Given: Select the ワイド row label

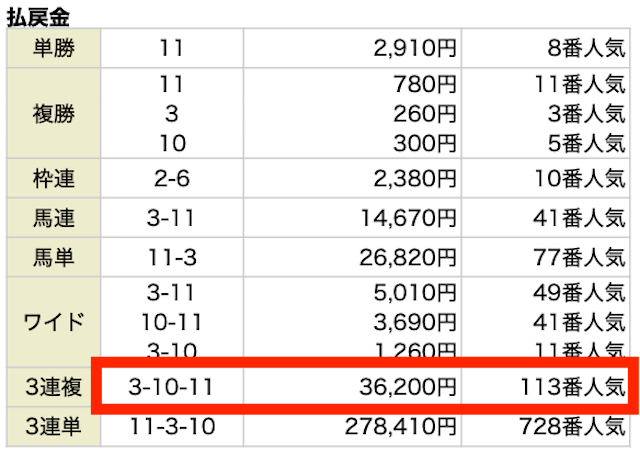Looking at the screenshot, I should point(54,322).
